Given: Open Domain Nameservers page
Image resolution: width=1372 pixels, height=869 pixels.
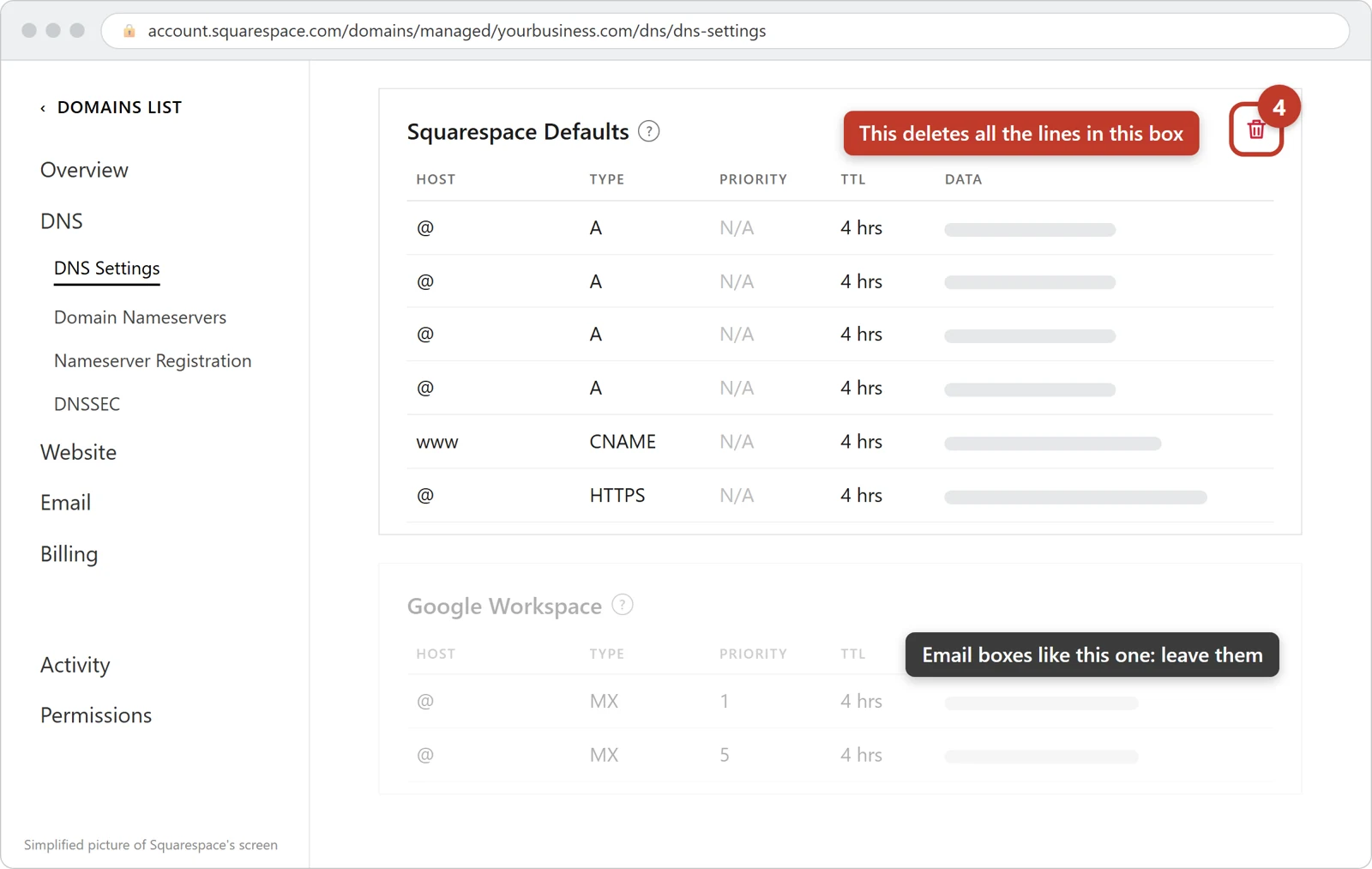Looking at the screenshot, I should click(141, 317).
